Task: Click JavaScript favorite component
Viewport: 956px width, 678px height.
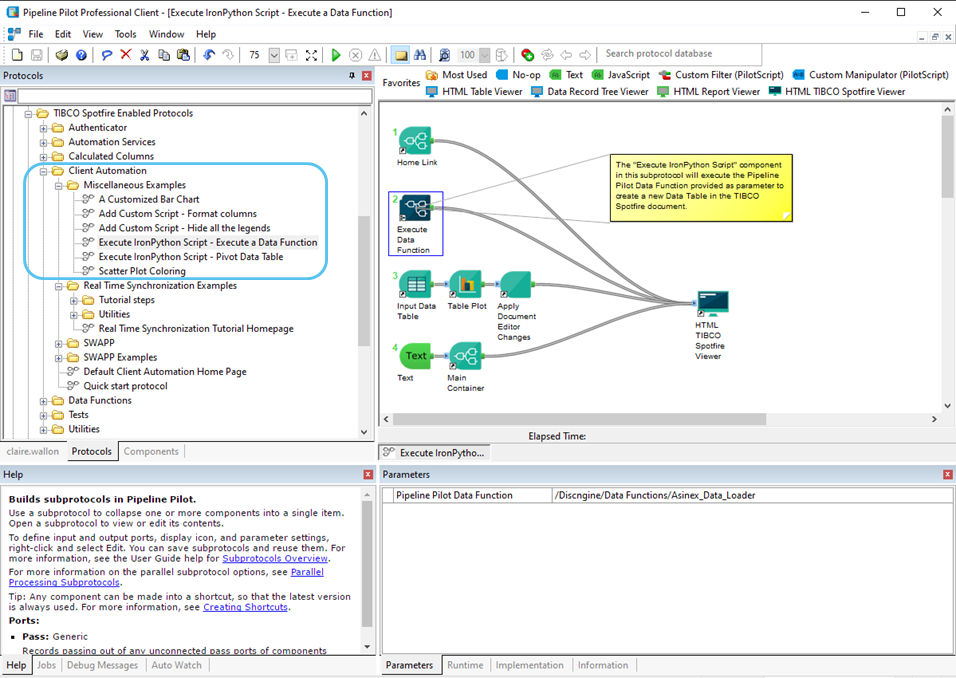Action: tap(621, 74)
